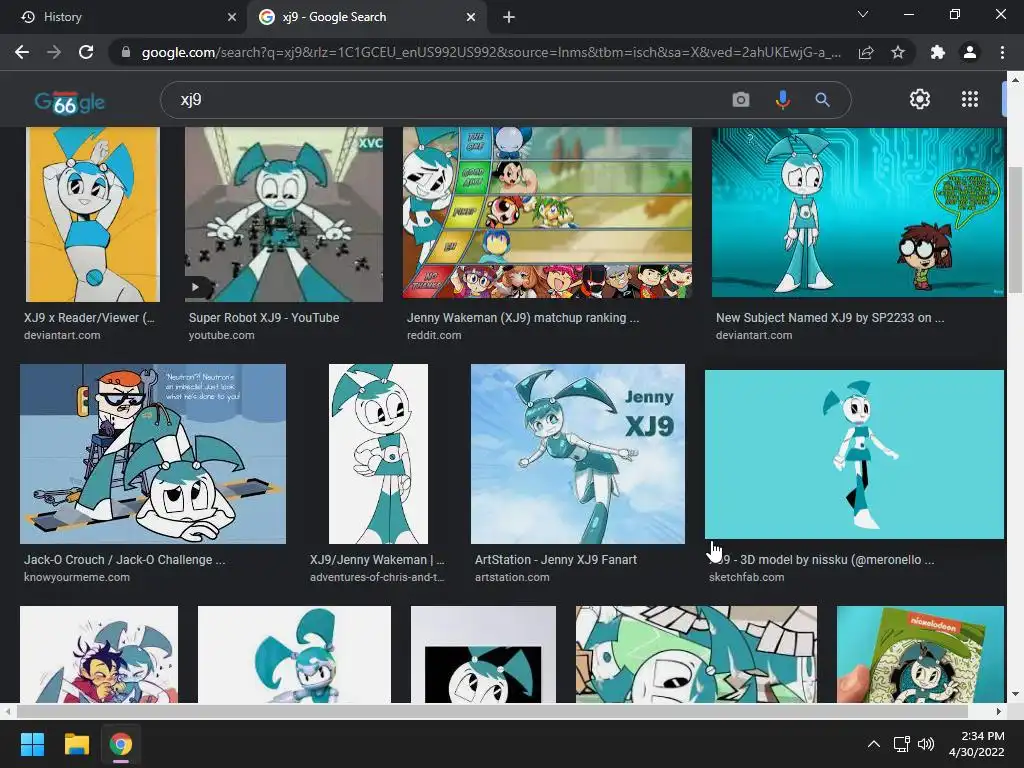Click the address bar URL
Image resolution: width=1024 pixels, height=768 pixels.
click(491, 52)
